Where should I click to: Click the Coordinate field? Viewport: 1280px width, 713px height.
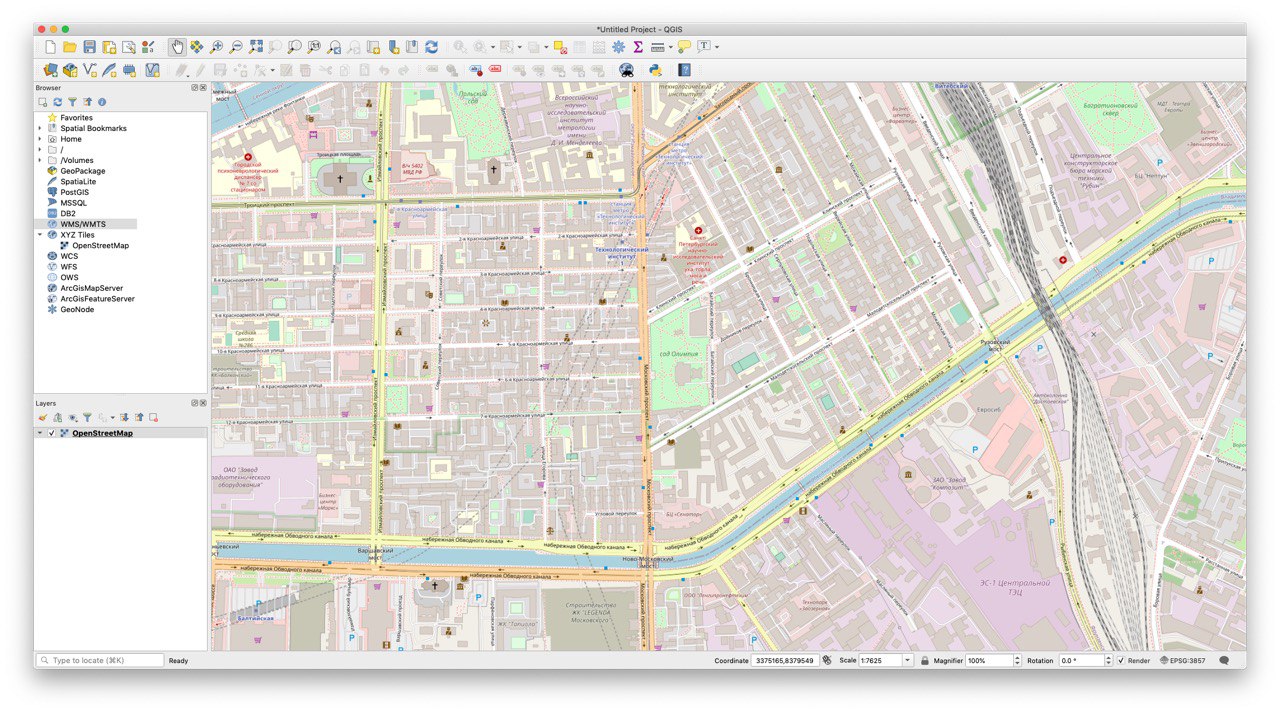785,661
